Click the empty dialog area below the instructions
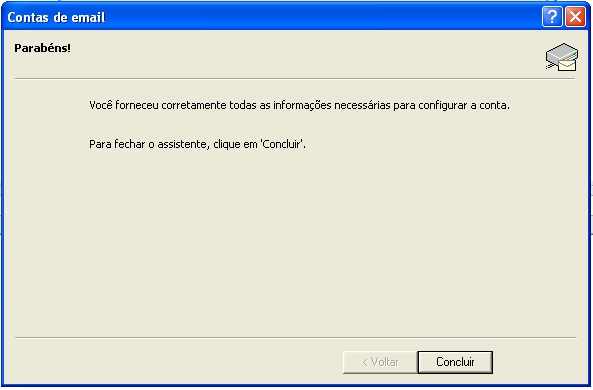593x390 pixels. tap(296, 242)
